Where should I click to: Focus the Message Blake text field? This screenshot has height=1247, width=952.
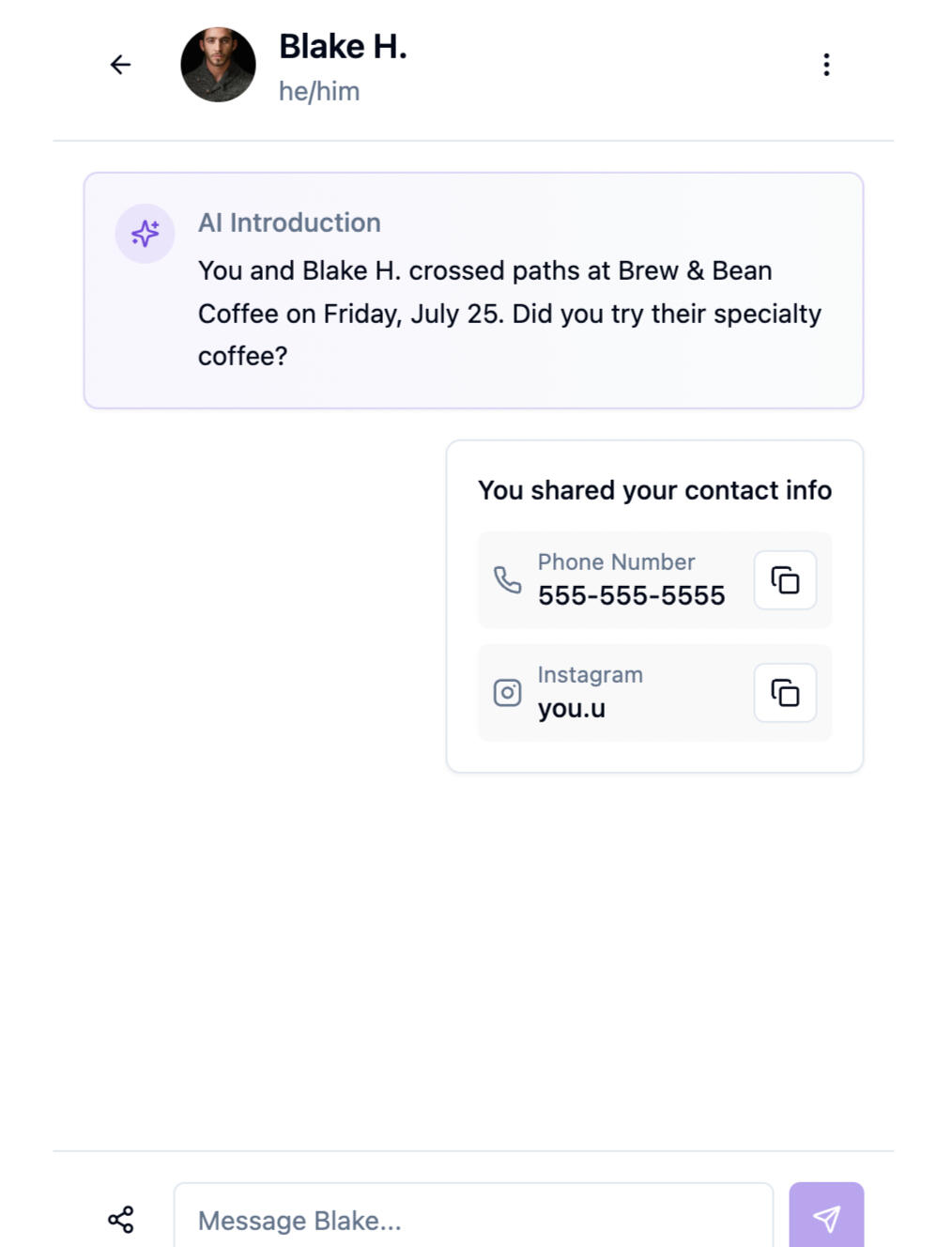[473, 1220]
